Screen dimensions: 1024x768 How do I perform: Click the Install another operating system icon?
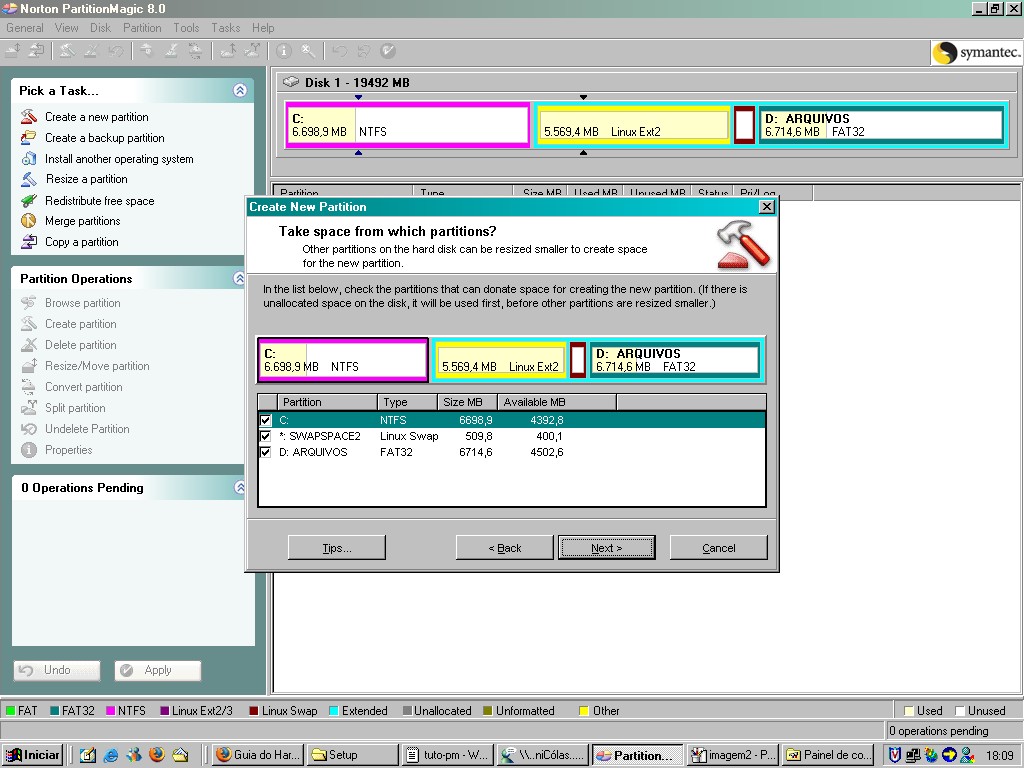pos(29,159)
